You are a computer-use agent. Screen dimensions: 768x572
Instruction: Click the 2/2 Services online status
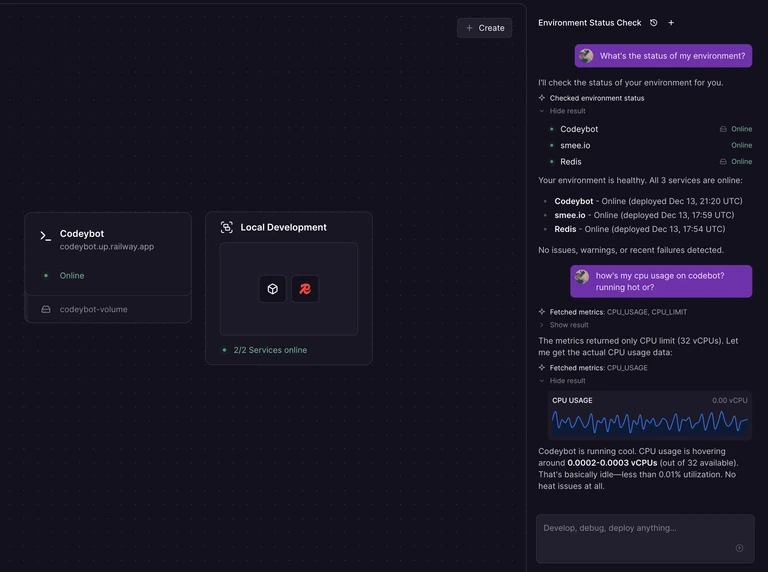coord(270,350)
